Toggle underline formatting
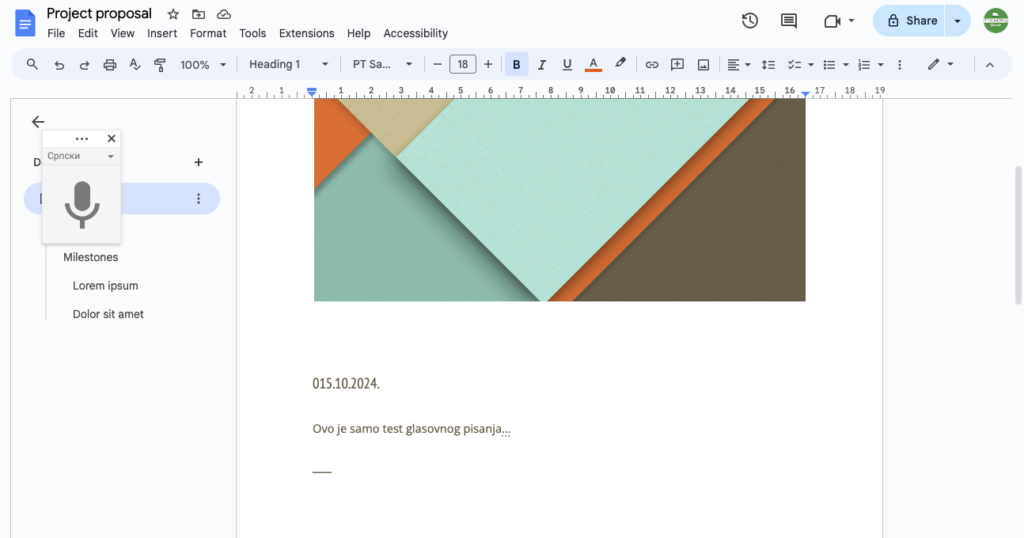1024x538 pixels. point(567,65)
